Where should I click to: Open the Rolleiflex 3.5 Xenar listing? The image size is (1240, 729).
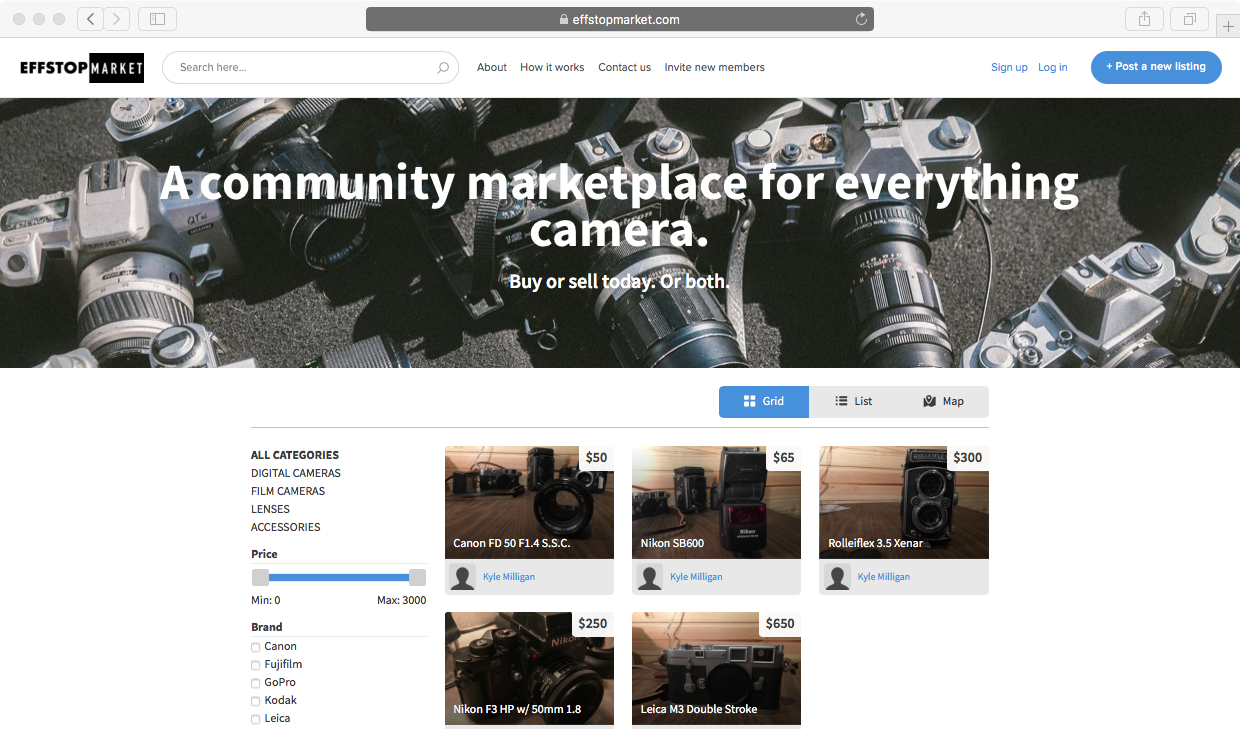(x=904, y=502)
